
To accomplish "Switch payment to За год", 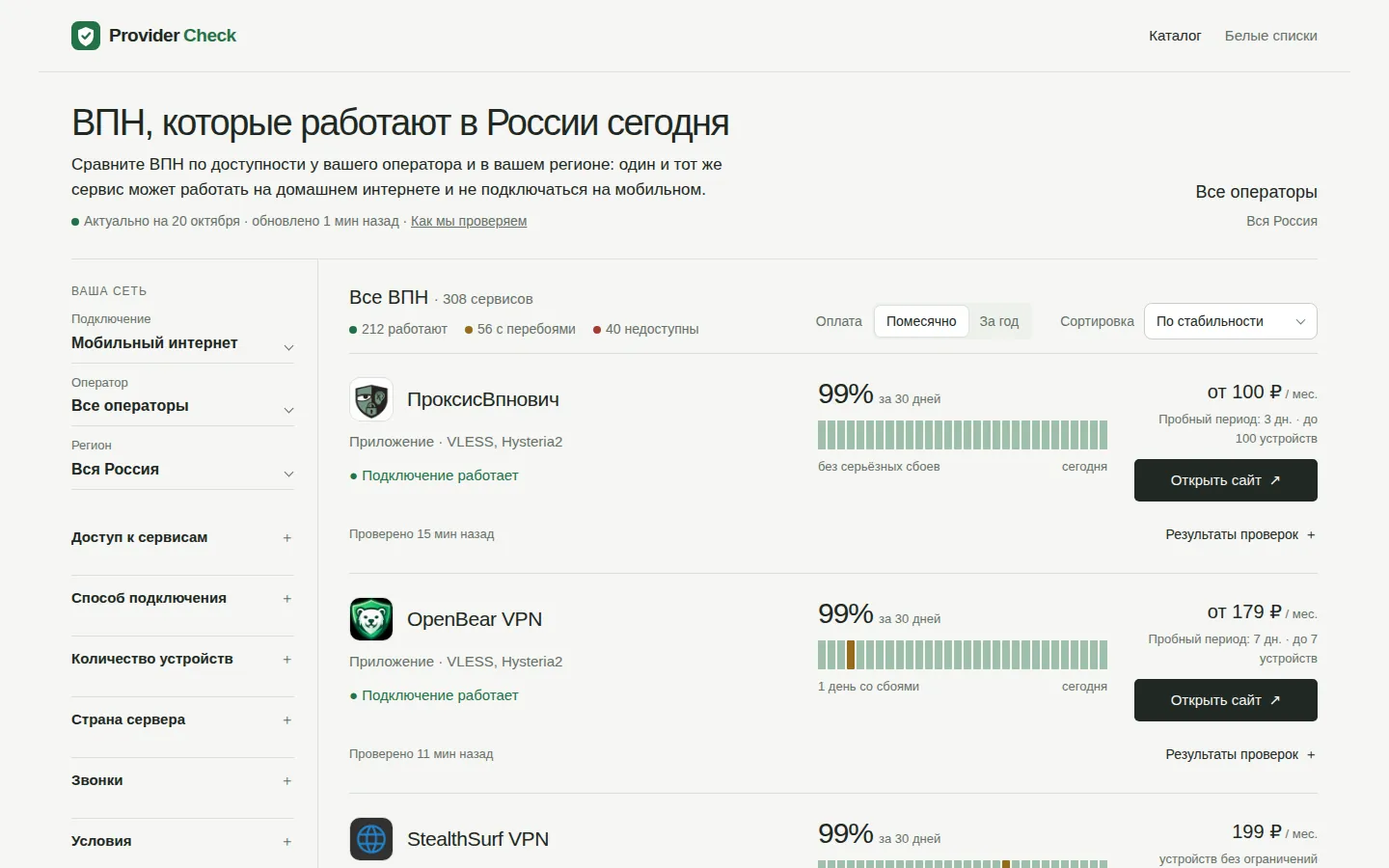I will coord(999,321).
